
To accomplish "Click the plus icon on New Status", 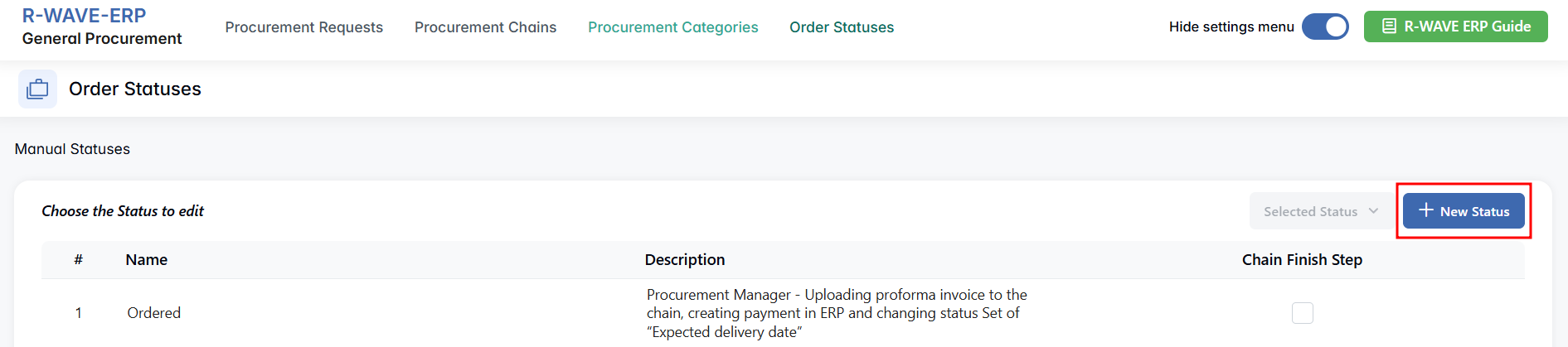I will point(1425,210).
